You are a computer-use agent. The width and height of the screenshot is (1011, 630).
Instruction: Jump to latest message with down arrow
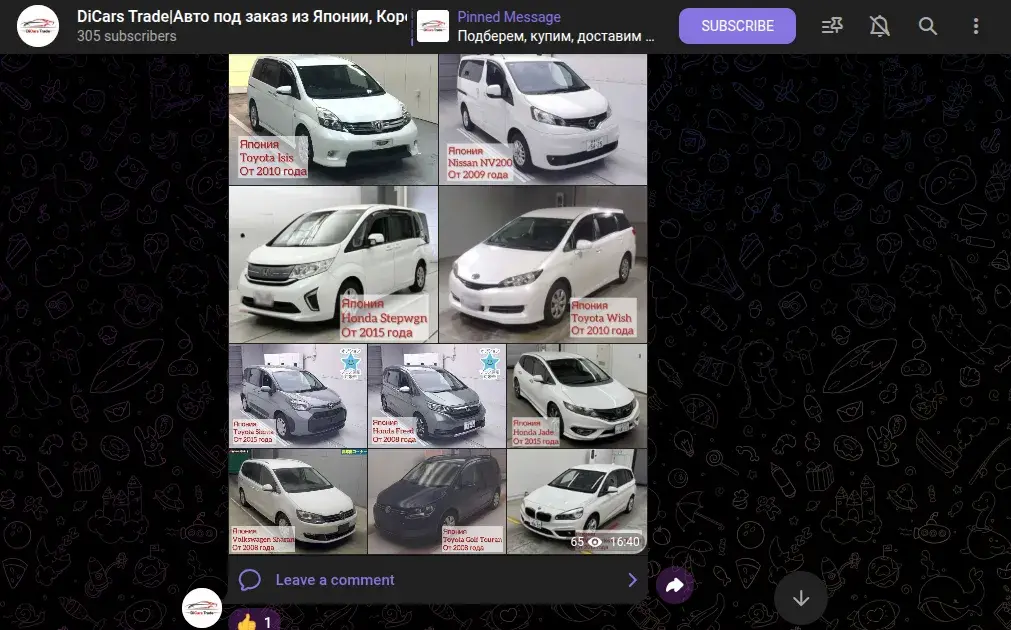coord(801,598)
